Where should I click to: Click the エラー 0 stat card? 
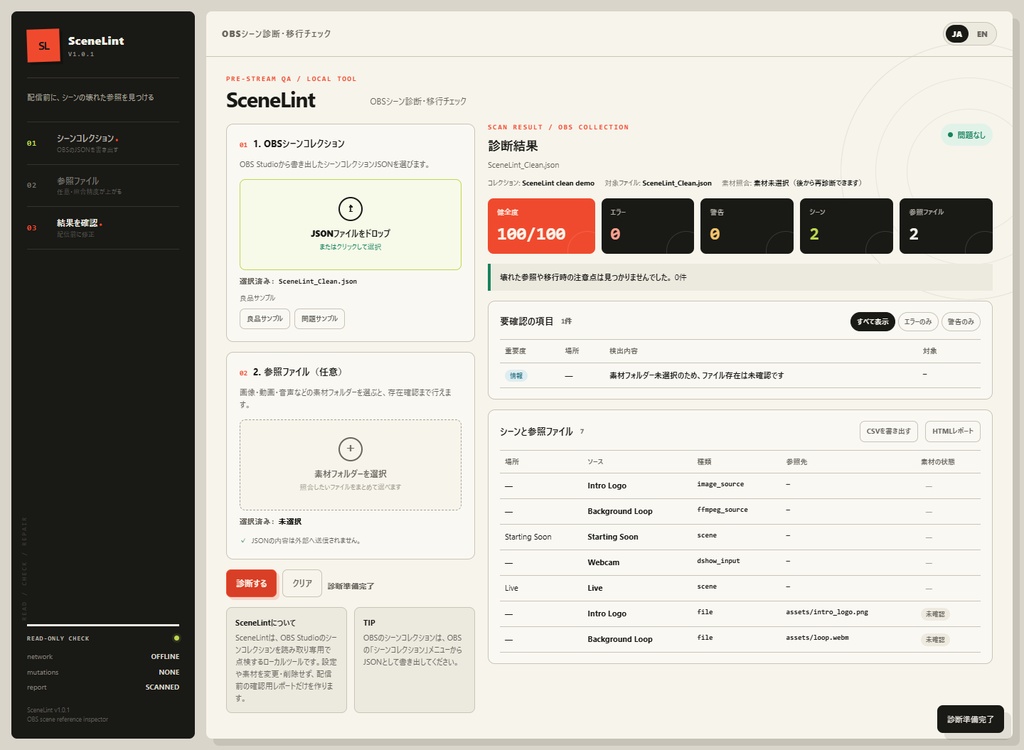[648, 226]
